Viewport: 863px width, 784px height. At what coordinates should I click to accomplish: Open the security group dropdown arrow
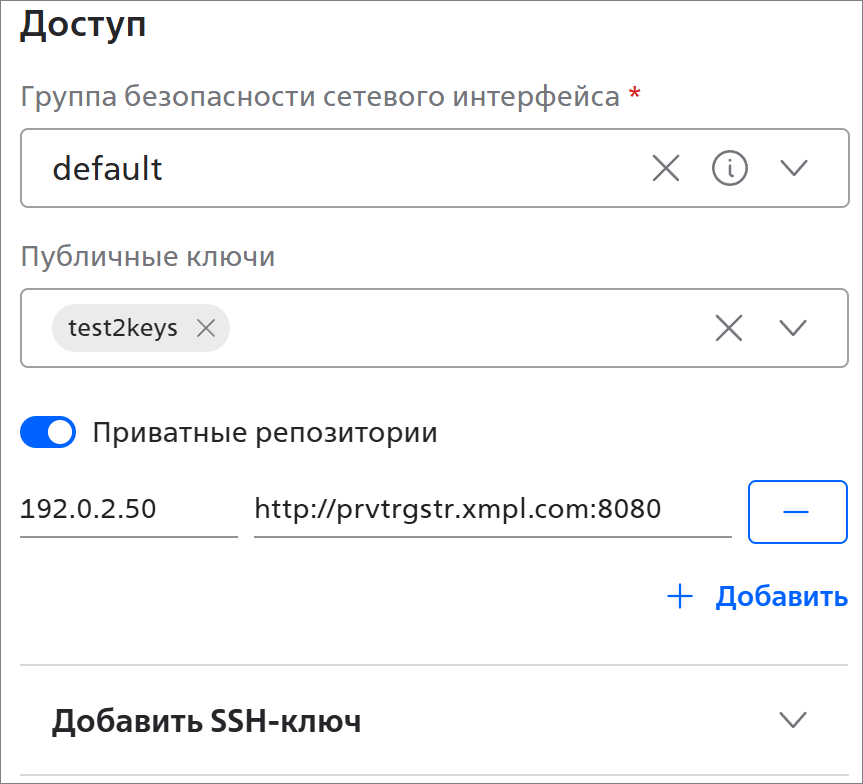794,168
